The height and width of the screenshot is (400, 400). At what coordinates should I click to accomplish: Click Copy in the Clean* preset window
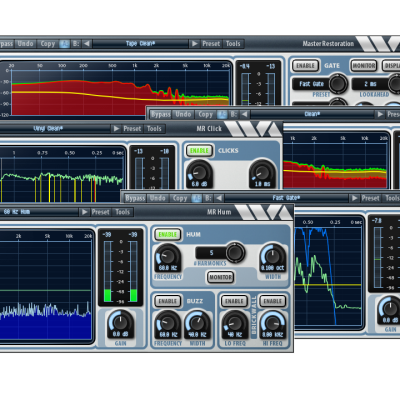pos(205,114)
